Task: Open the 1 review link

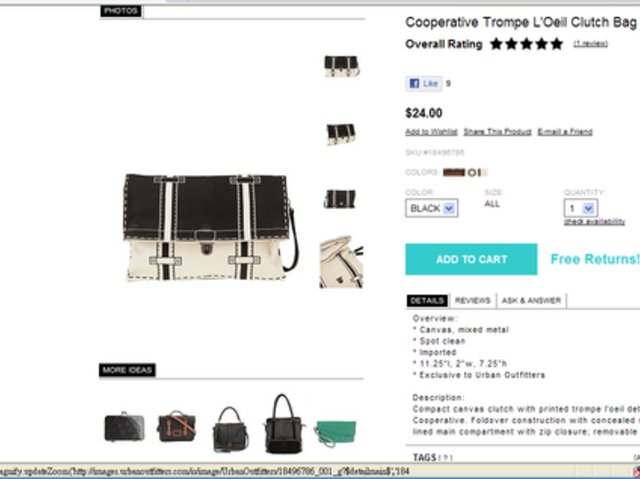Action: (x=590, y=44)
